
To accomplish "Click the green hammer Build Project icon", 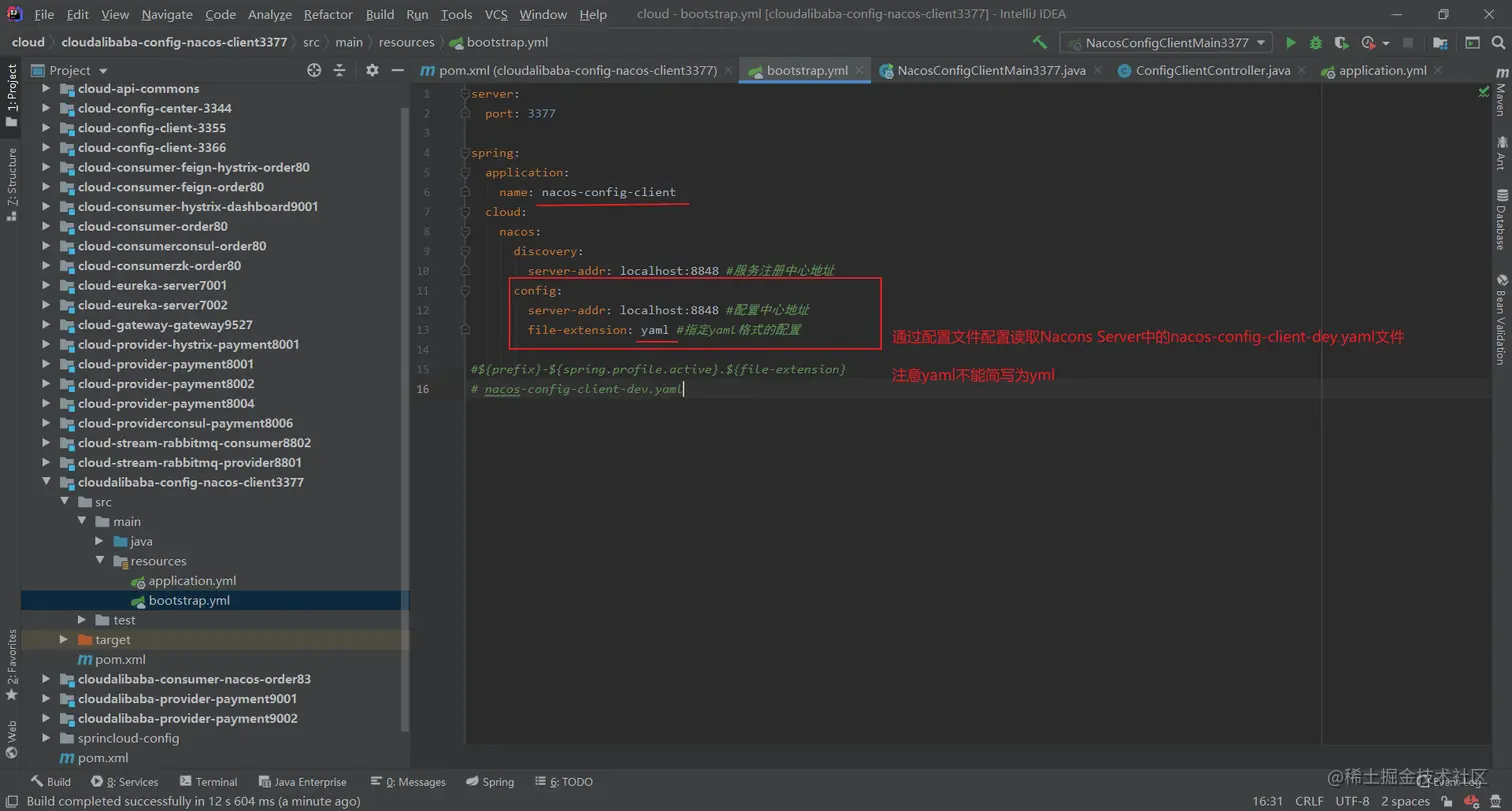I will point(1040,43).
